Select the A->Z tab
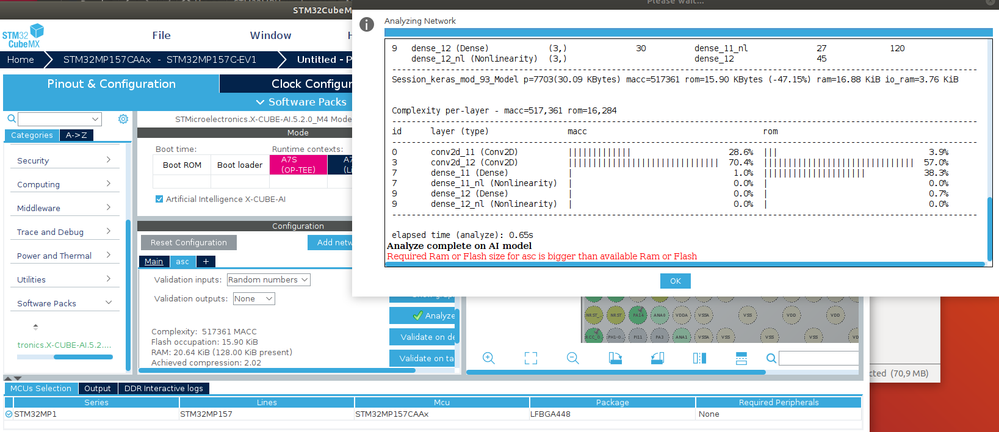 pyautogui.click(x=76, y=135)
